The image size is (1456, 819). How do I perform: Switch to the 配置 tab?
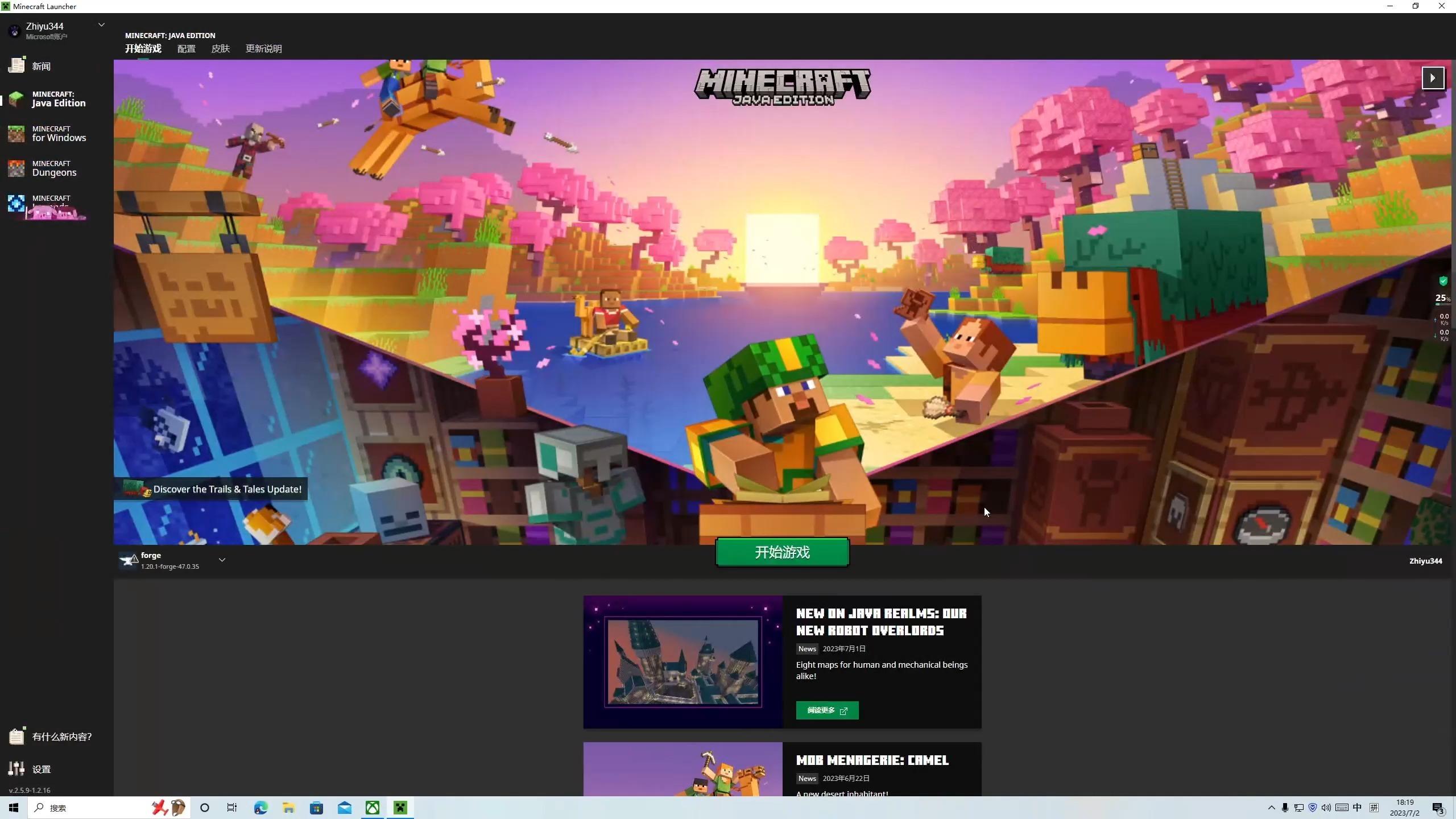[x=186, y=49]
